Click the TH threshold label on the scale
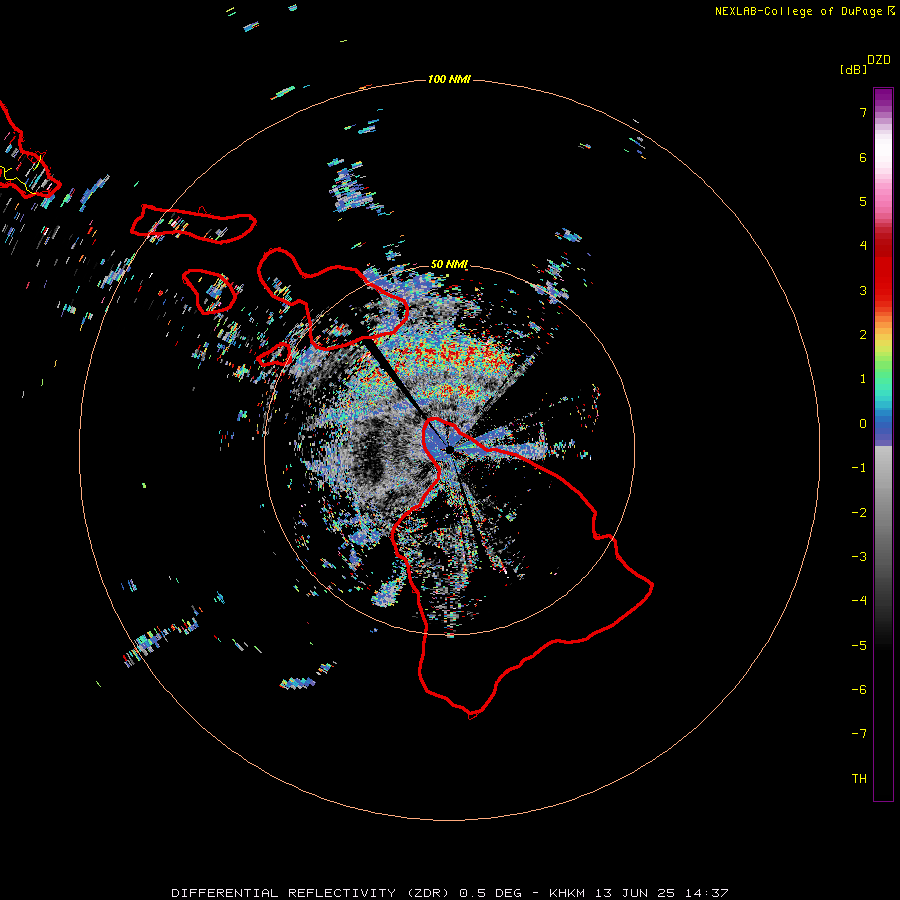Screen dimensions: 900x900 pyautogui.click(x=859, y=779)
